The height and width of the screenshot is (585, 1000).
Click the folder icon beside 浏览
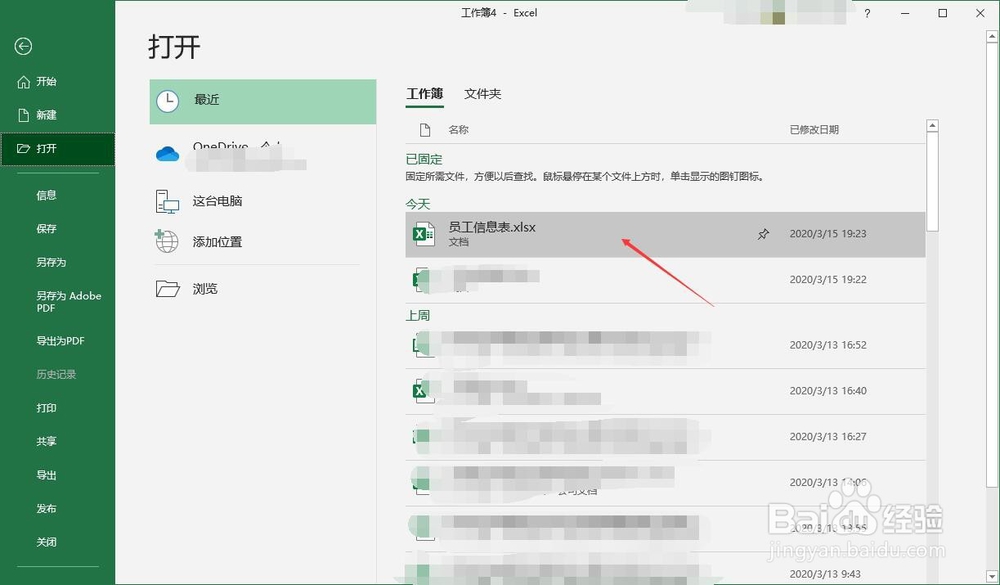pos(168,289)
